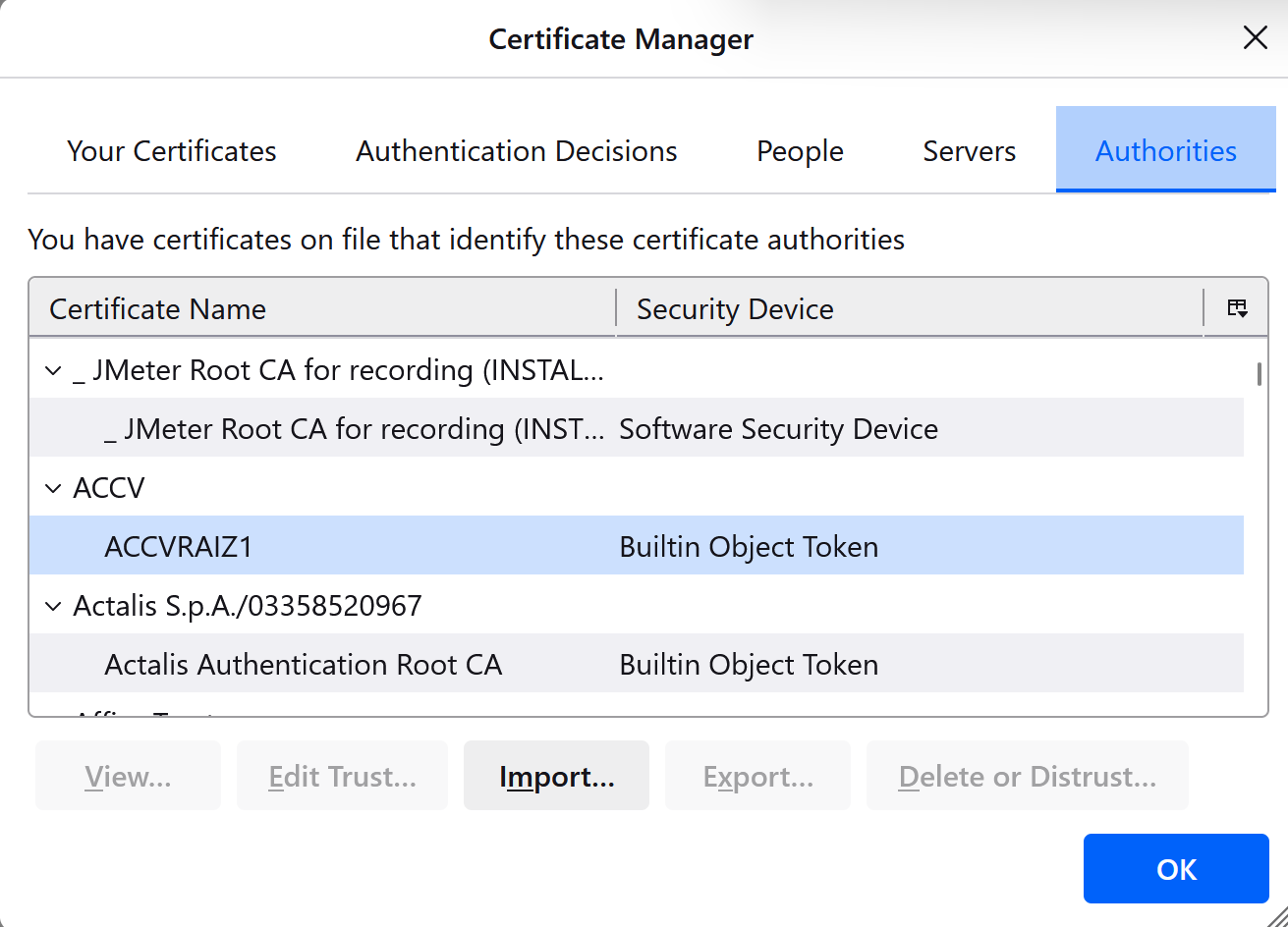The width and height of the screenshot is (1288, 927).
Task: Click the Edit Trust... button
Action: [342, 776]
